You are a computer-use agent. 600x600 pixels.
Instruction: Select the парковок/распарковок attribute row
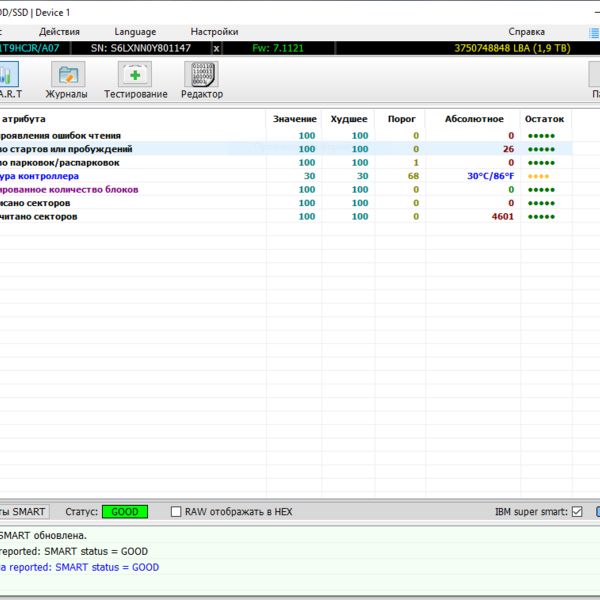[x=286, y=163]
